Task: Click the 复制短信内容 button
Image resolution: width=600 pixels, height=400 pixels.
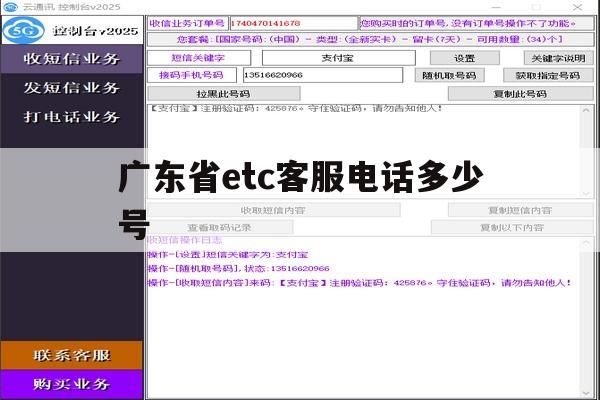Action: click(x=520, y=210)
